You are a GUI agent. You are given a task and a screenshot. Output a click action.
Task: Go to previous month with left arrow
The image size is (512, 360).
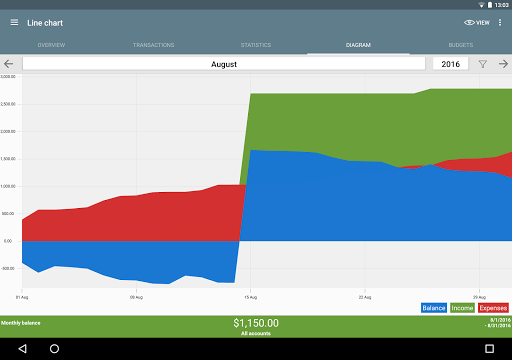(x=8, y=64)
